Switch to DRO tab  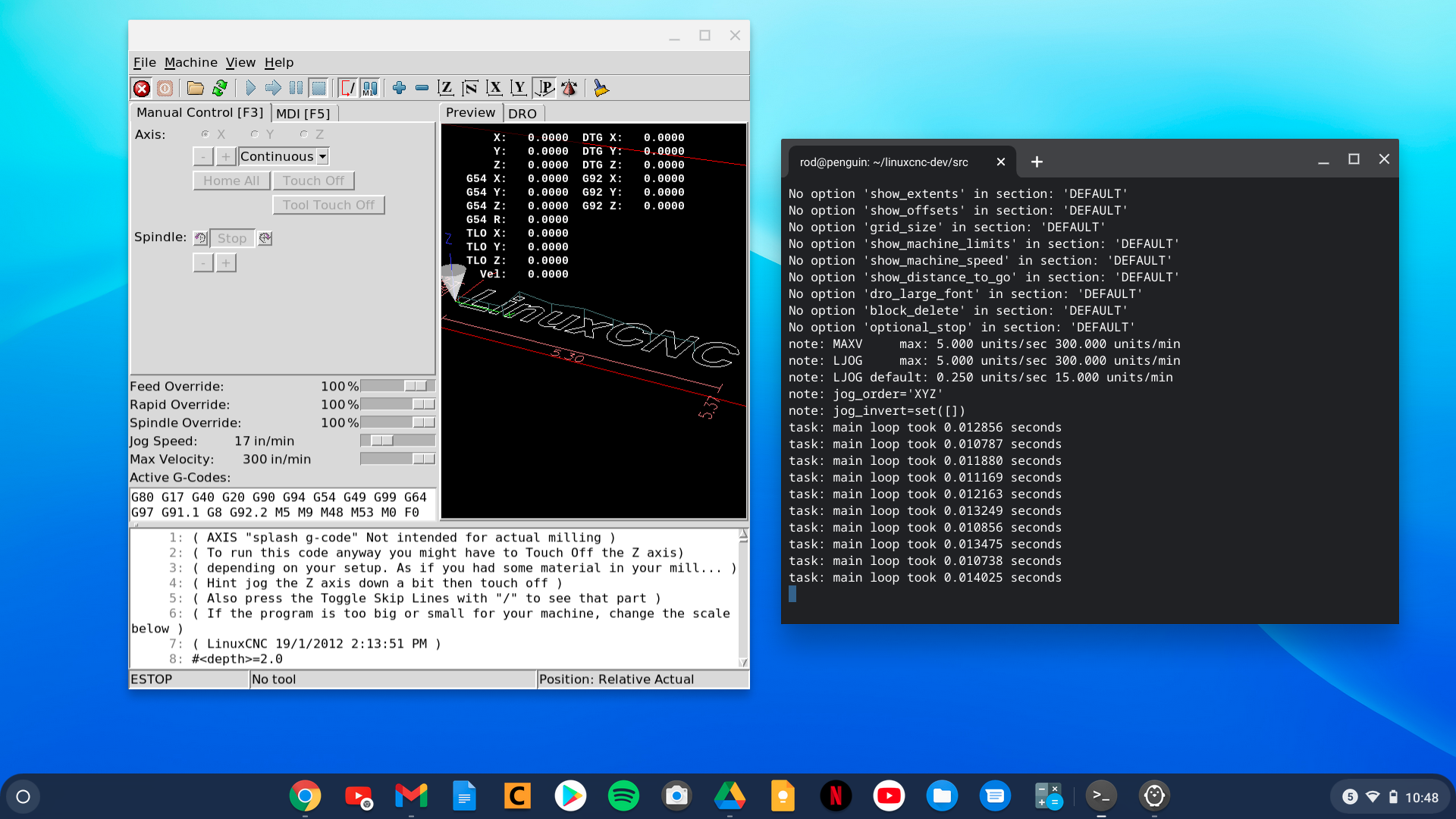click(x=522, y=114)
